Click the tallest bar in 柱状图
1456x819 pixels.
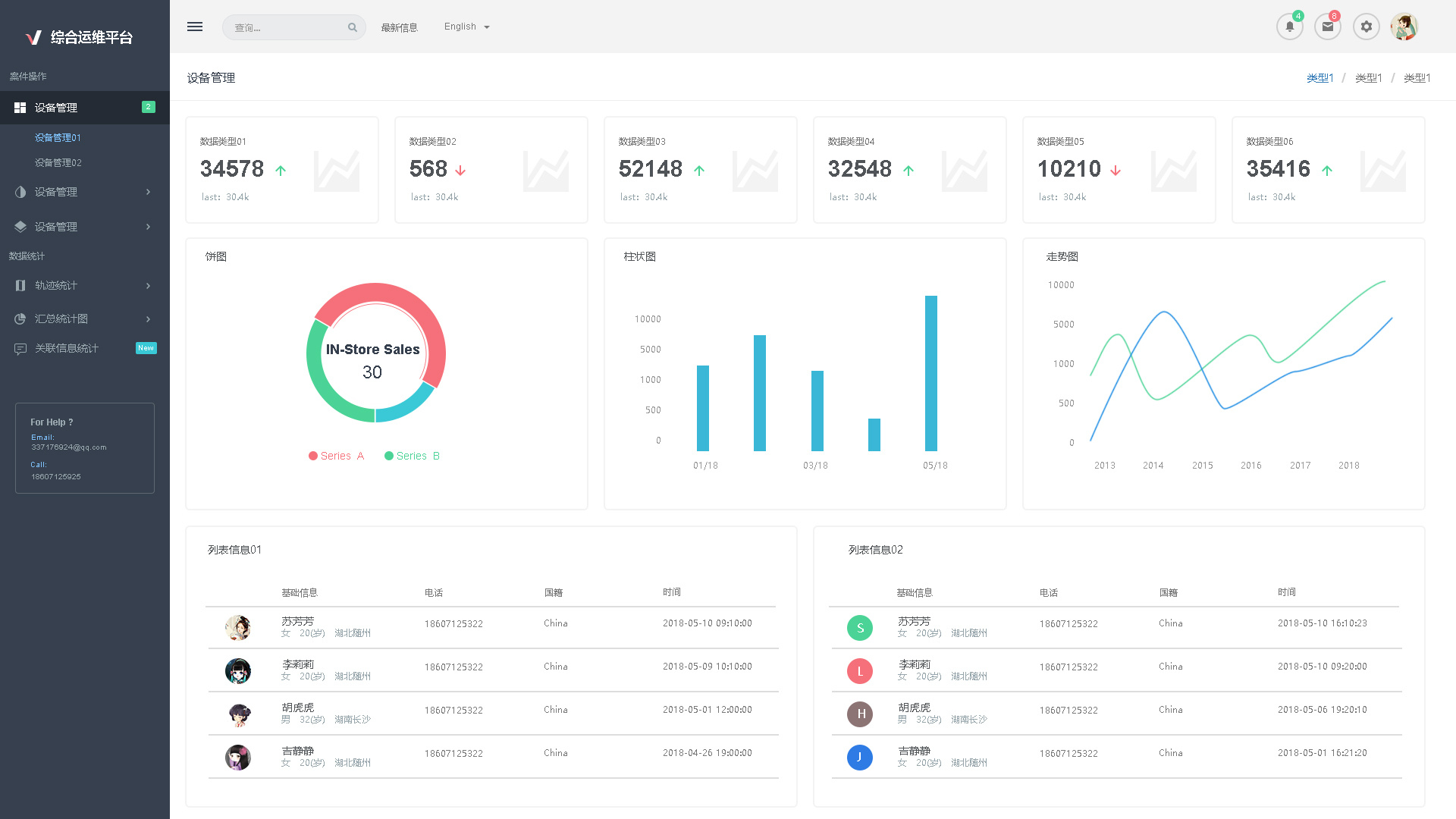point(930,373)
